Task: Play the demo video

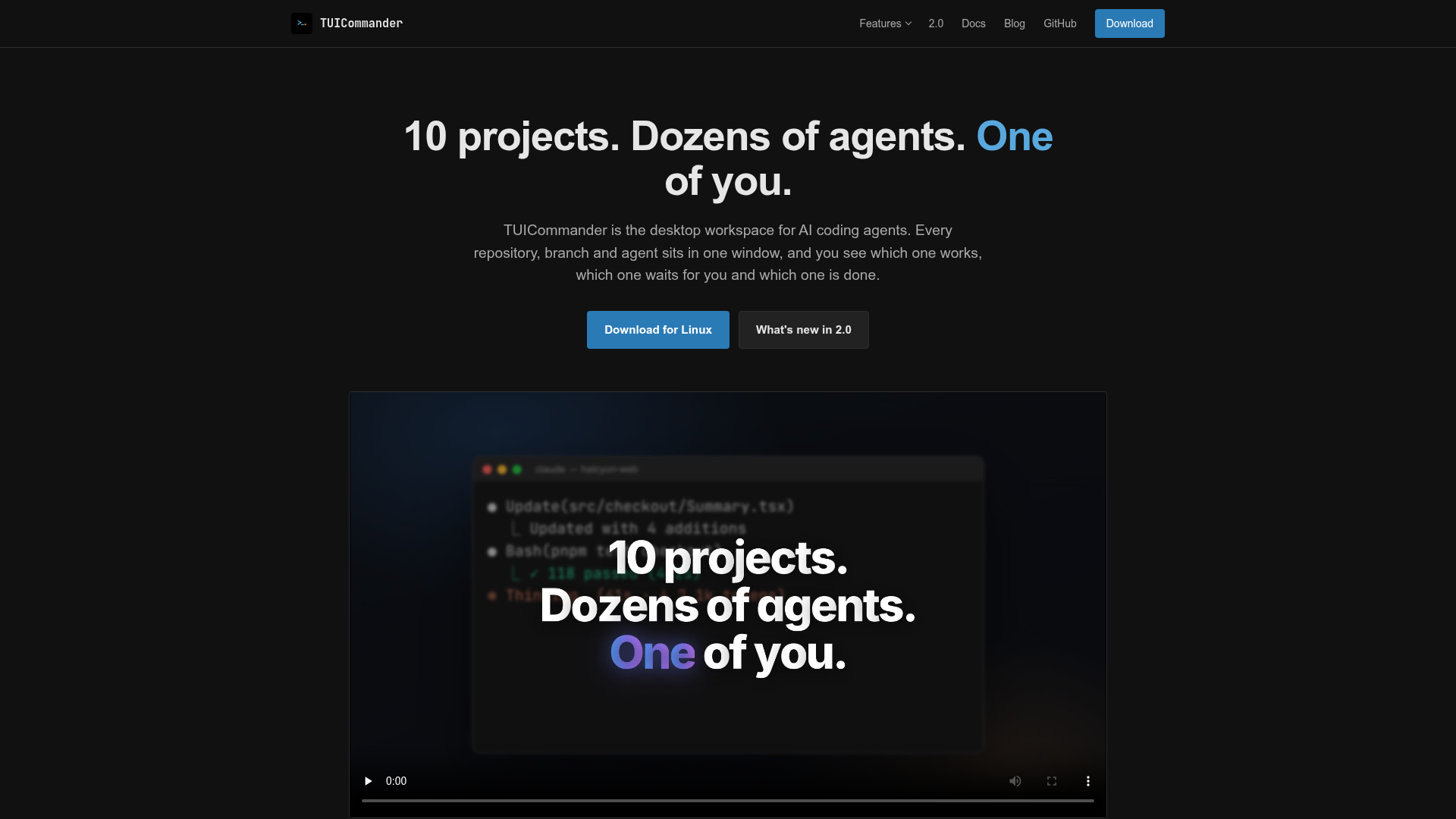Action: [x=369, y=781]
